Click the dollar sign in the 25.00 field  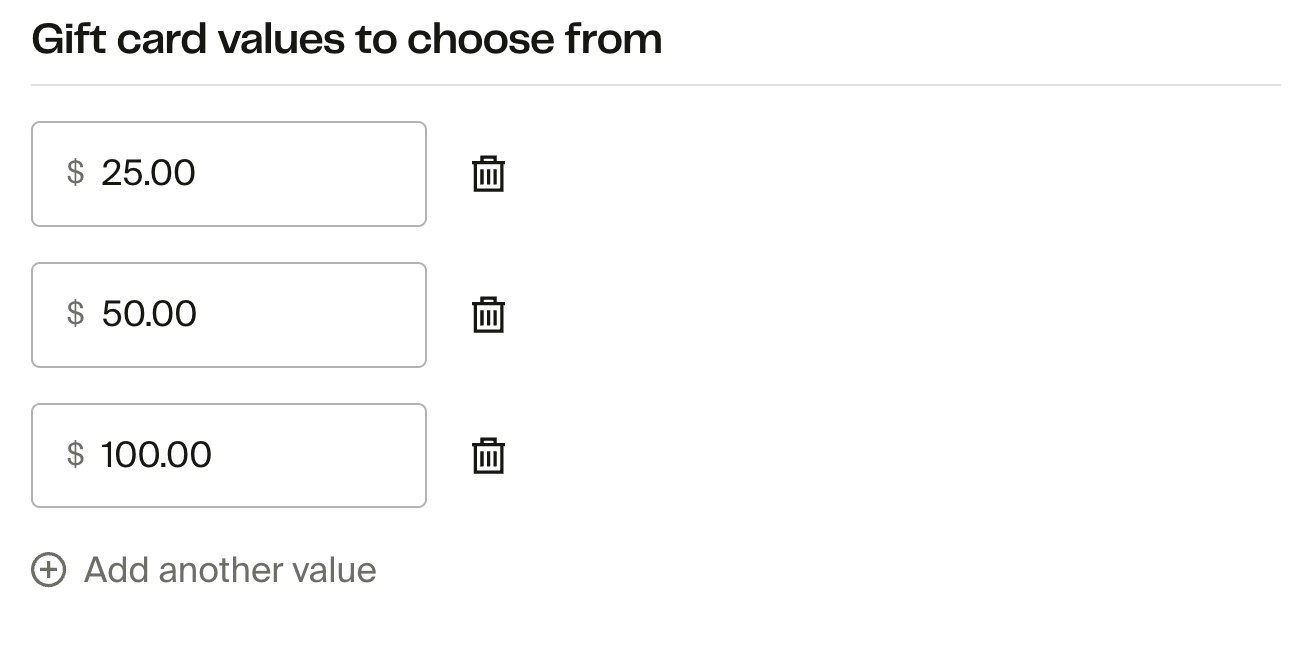[x=75, y=173]
